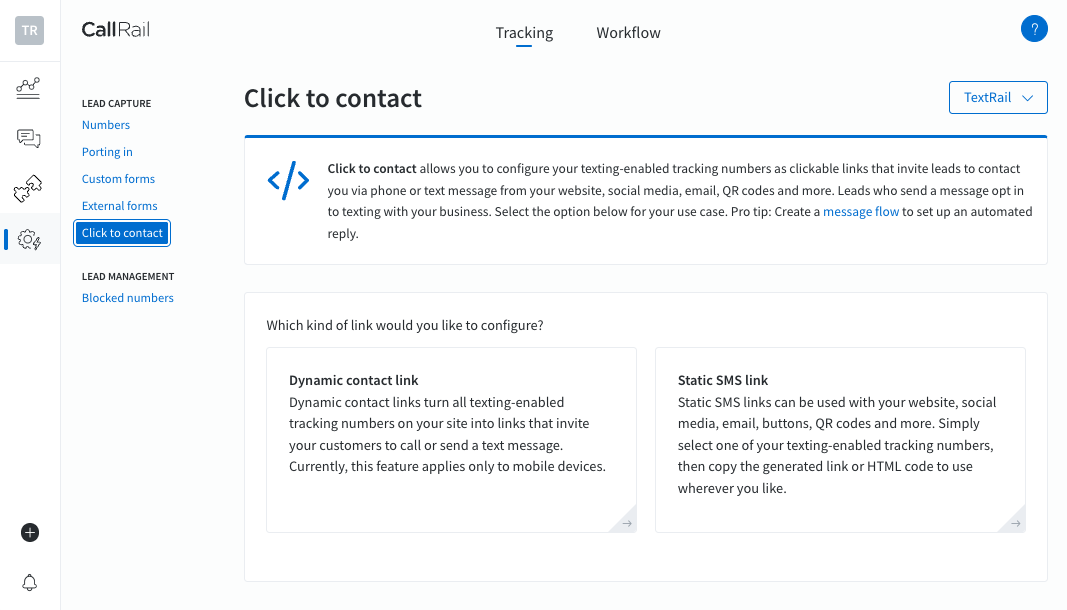
Task: Switch to the Tracking tab
Action: pos(524,33)
